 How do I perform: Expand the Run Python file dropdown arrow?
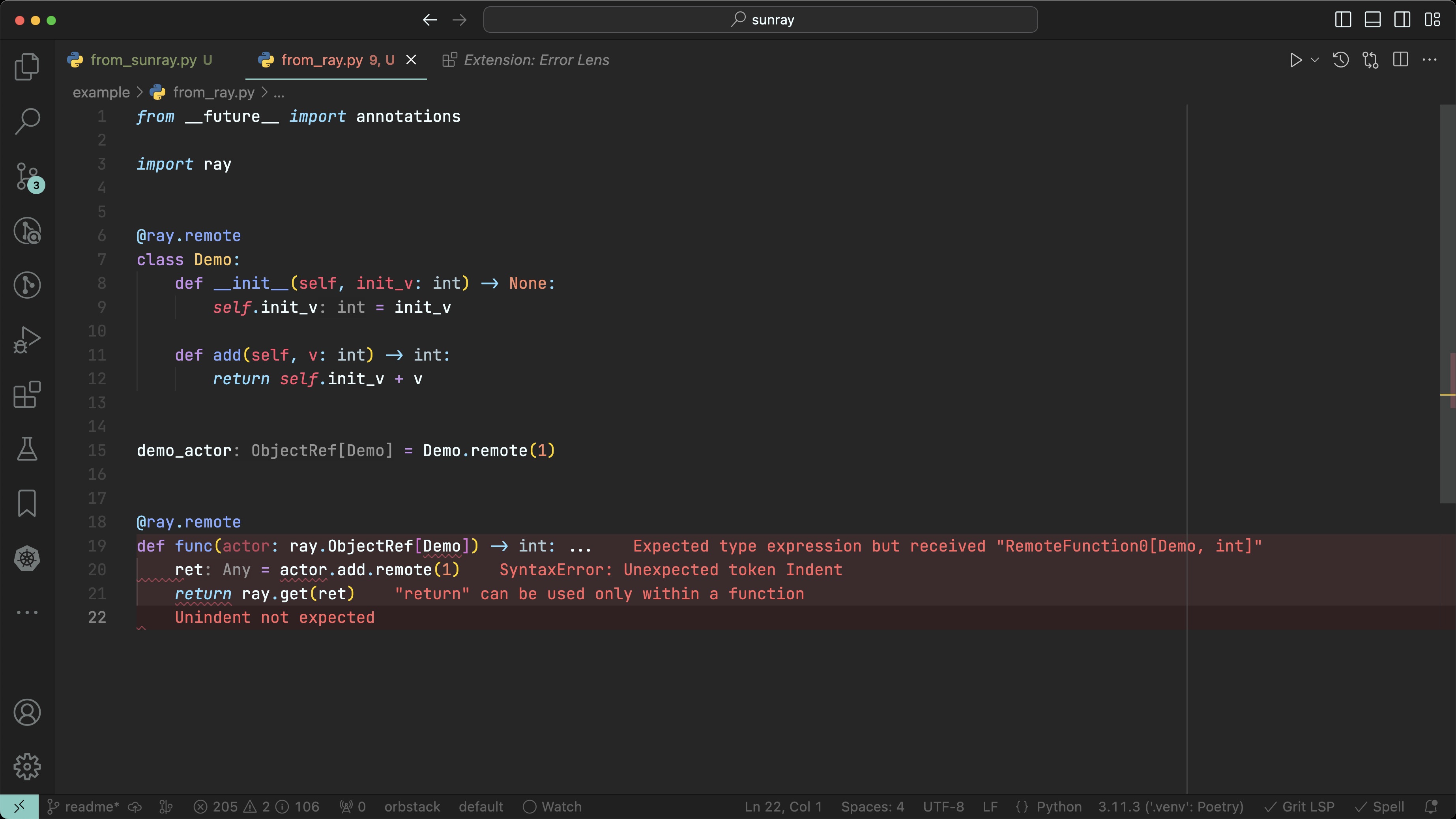coord(1315,60)
